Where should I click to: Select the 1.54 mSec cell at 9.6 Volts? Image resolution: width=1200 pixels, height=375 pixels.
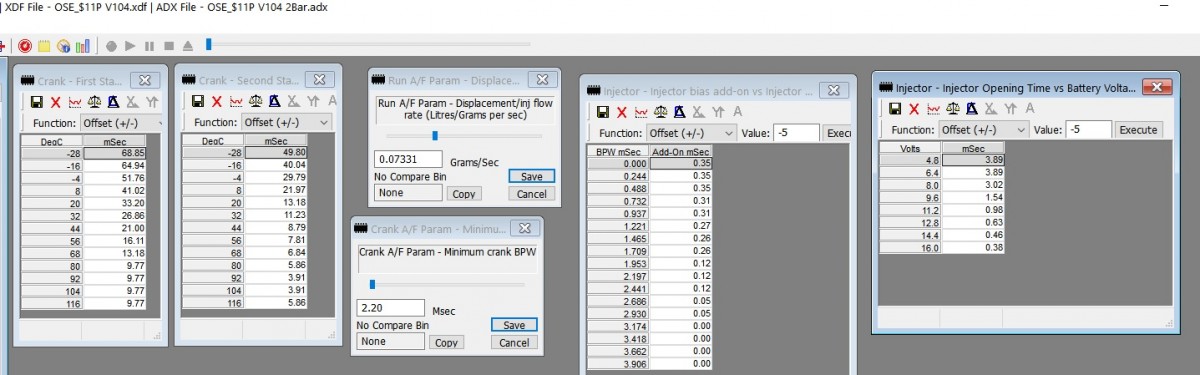[x=974, y=198]
